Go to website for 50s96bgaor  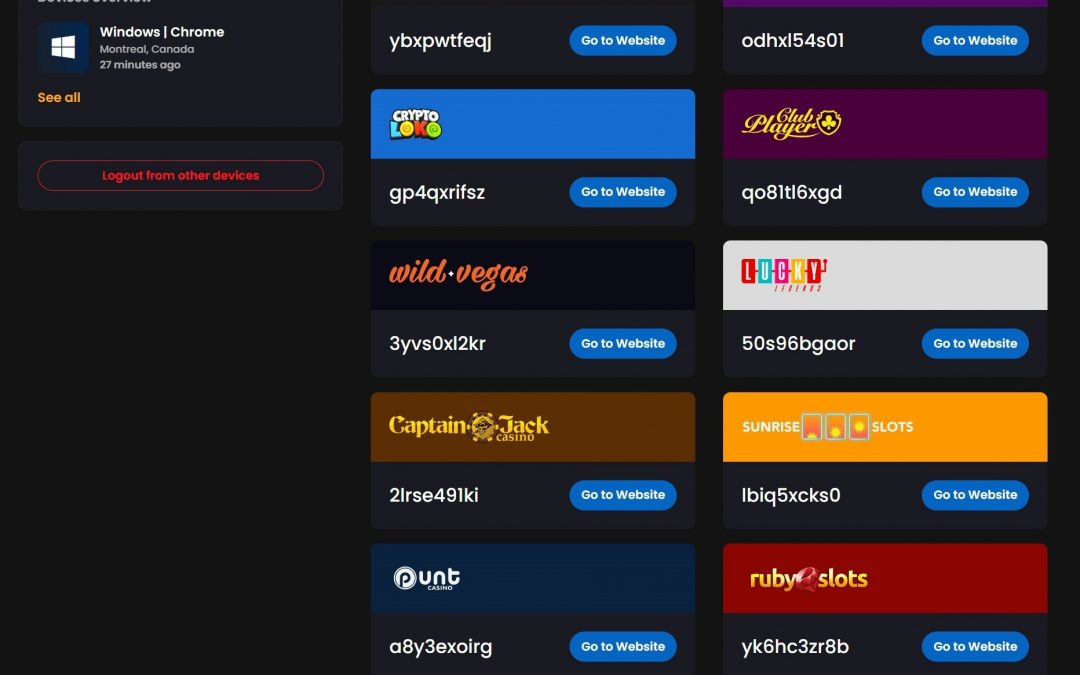pos(975,344)
